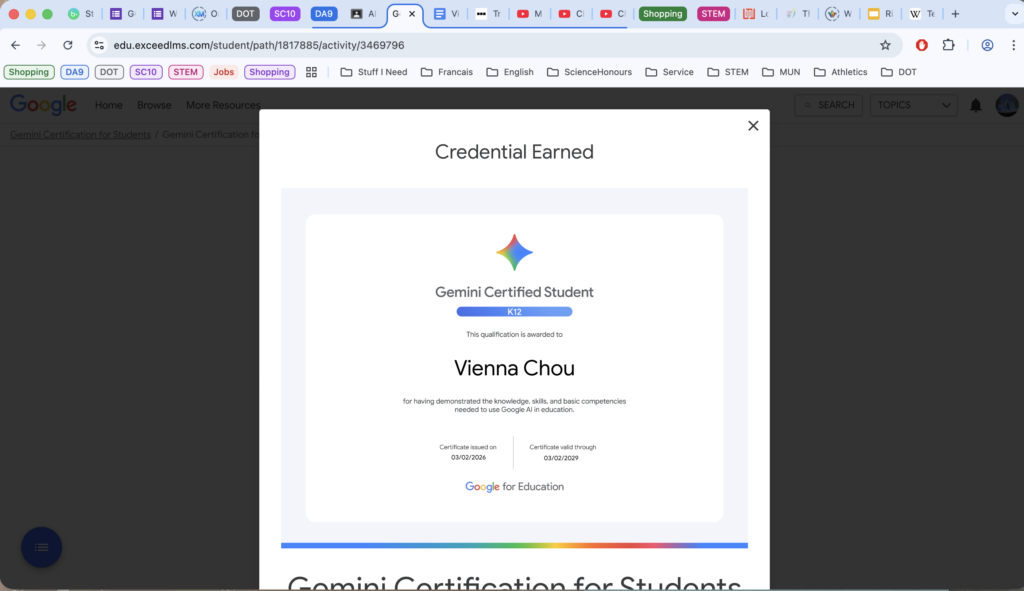This screenshot has width=1024, height=591.
Task: Open the Francais bookmark folder
Action: [447, 72]
